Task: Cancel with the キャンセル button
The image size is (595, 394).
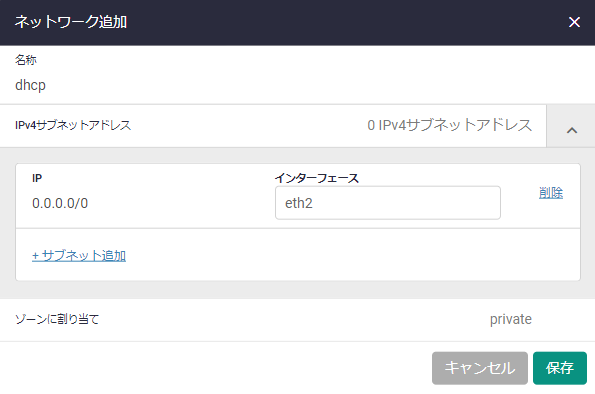Action: [x=480, y=368]
